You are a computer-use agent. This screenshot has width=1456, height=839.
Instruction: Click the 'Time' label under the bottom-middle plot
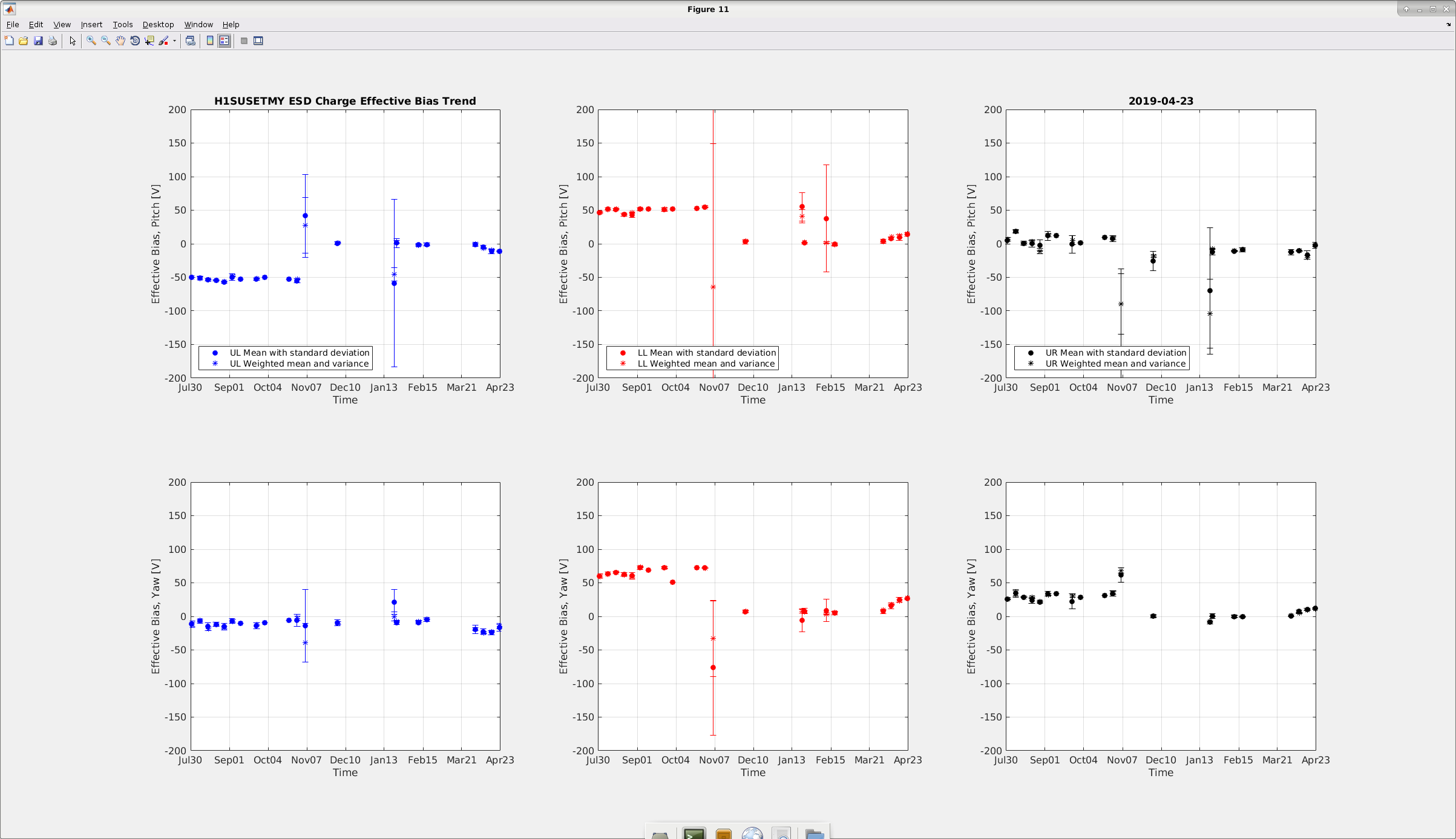coord(753,772)
